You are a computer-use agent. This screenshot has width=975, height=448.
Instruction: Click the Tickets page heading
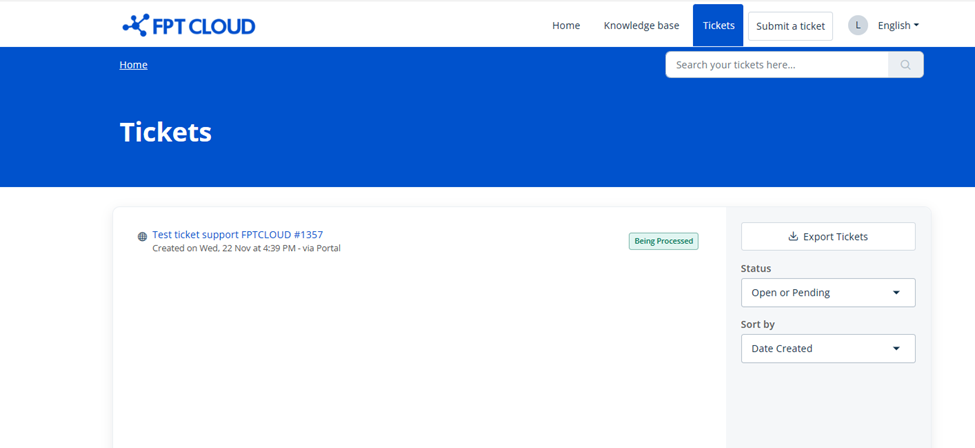166,132
